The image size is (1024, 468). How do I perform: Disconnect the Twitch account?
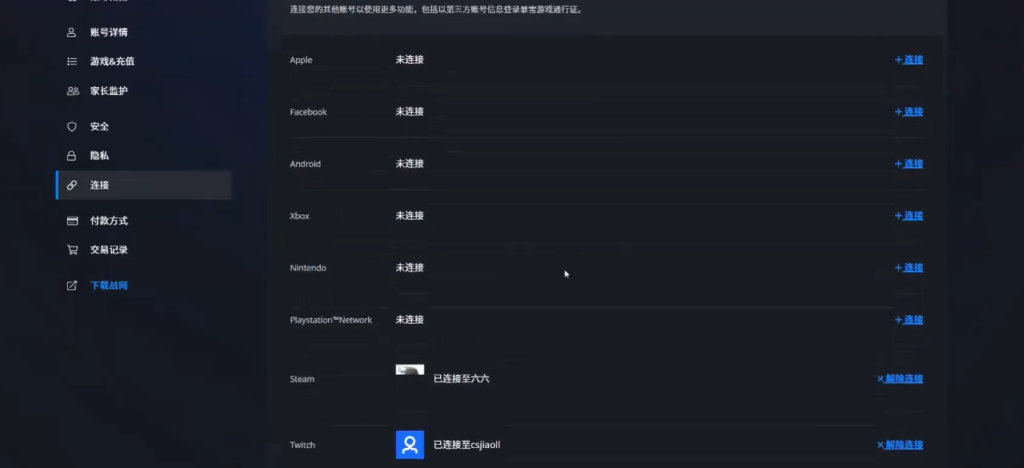[900, 445]
